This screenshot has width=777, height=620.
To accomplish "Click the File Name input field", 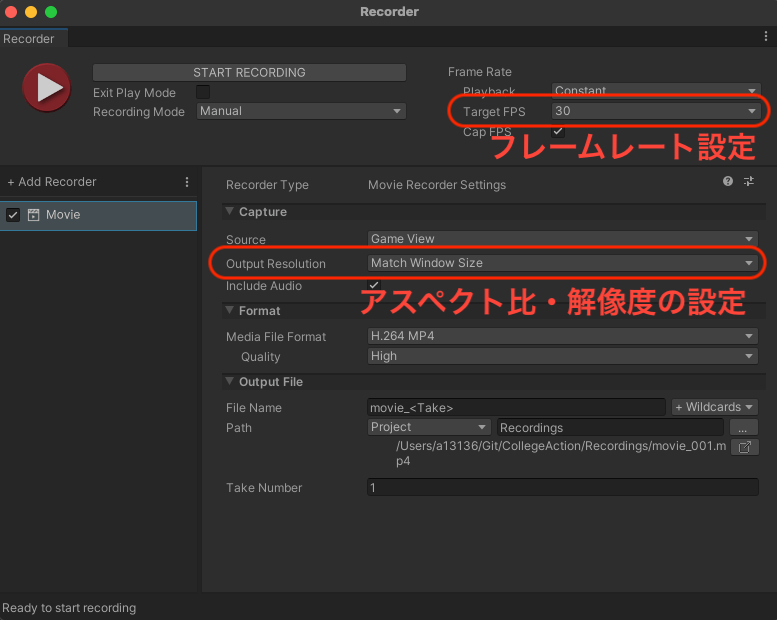I will (x=516, y=407).
